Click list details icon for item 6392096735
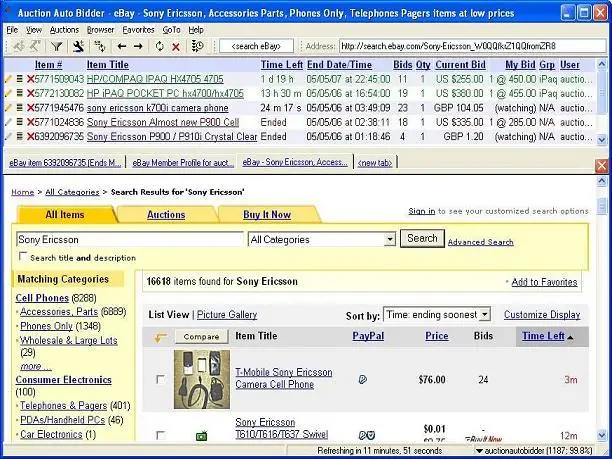The width and height of the screenshot is (612, 459). (x=20, y=137)
